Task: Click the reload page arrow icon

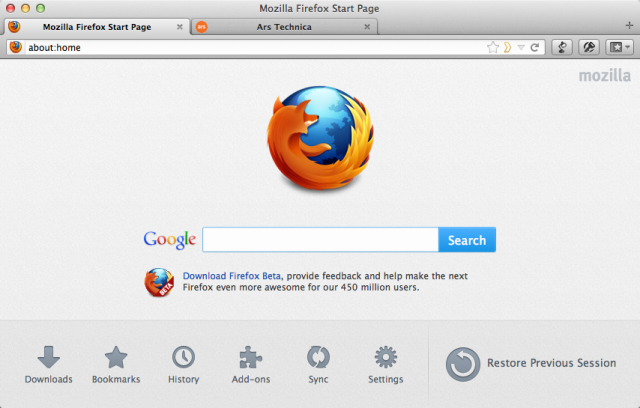Action: [x=535, y=48]
